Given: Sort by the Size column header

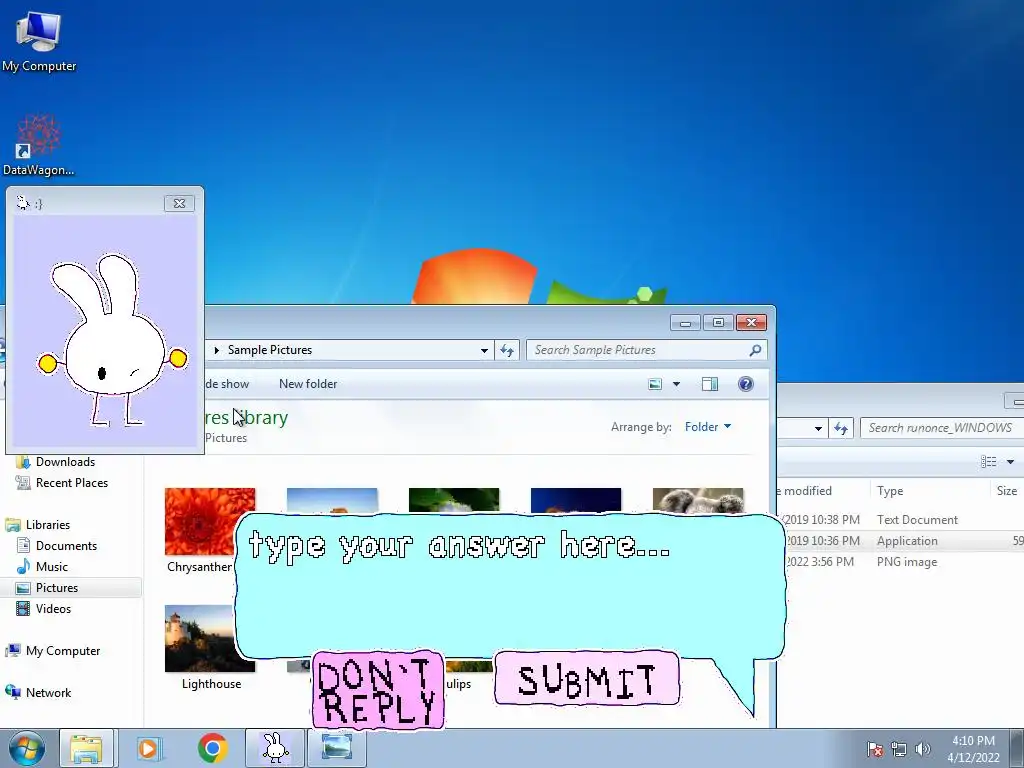Looking at the screenshot, I should pyautogui.click(x=1007, y=490).
